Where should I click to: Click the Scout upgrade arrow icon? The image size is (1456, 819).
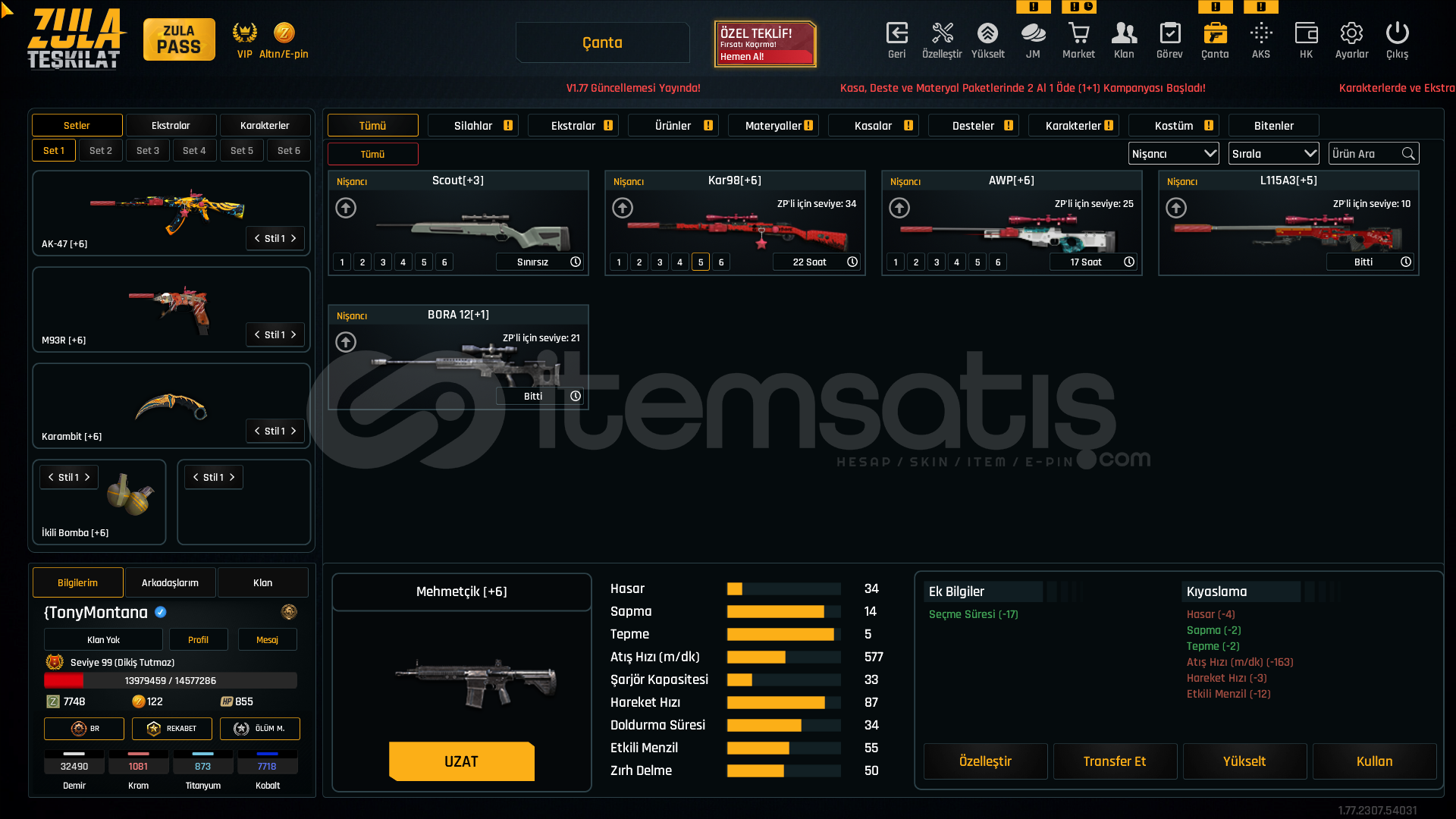(346, 208)
